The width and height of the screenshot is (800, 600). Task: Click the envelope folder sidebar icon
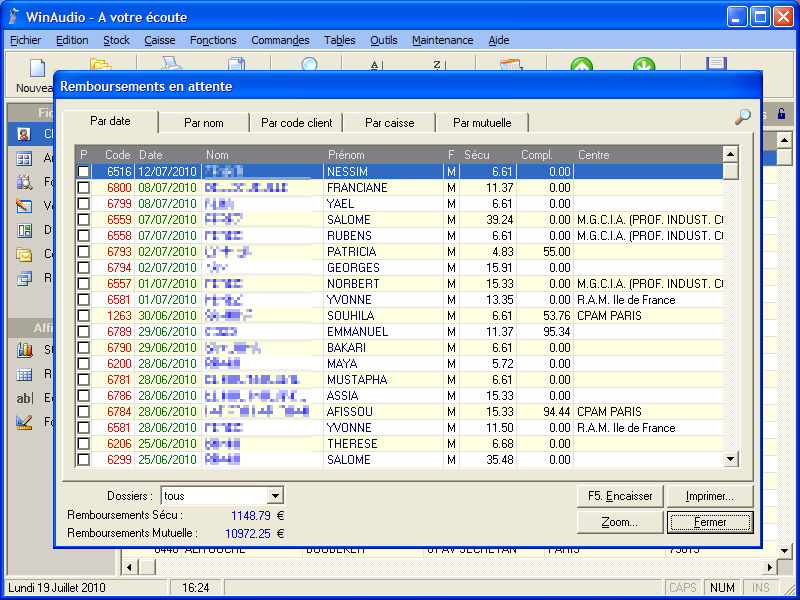(25, 254)
